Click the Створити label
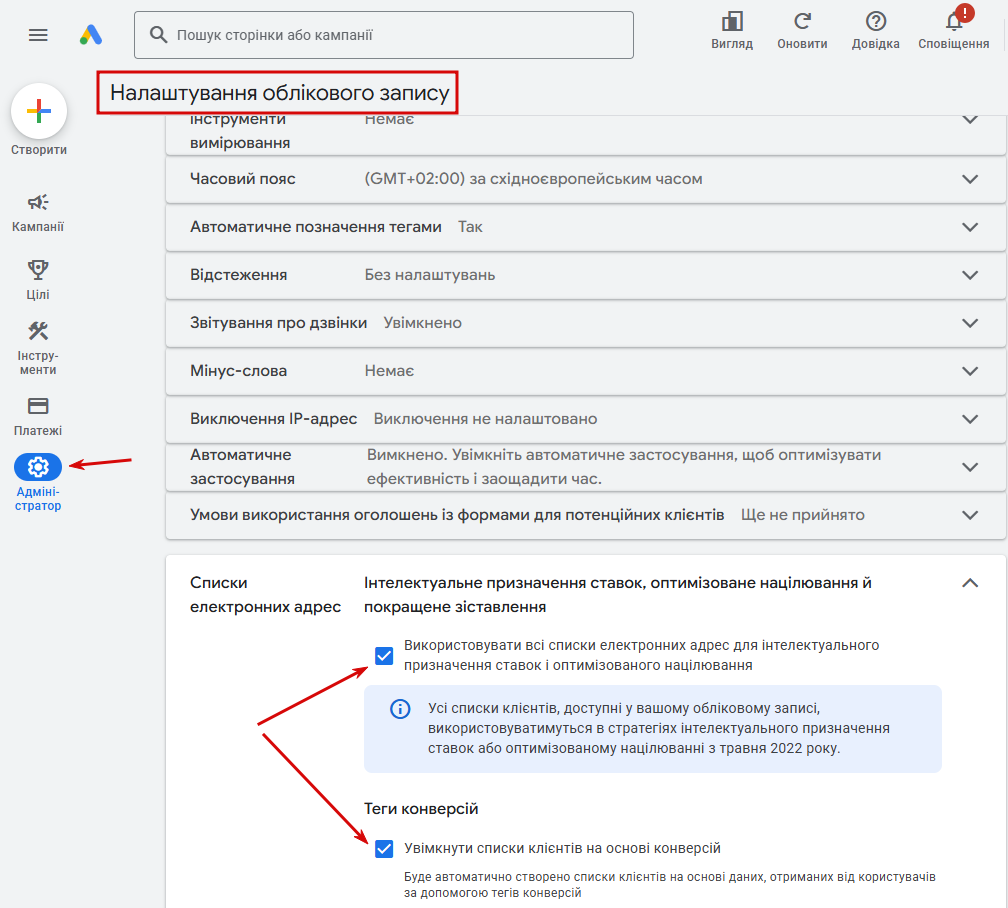This screenshot has height=908, width=1008. [x=39, y=150]
